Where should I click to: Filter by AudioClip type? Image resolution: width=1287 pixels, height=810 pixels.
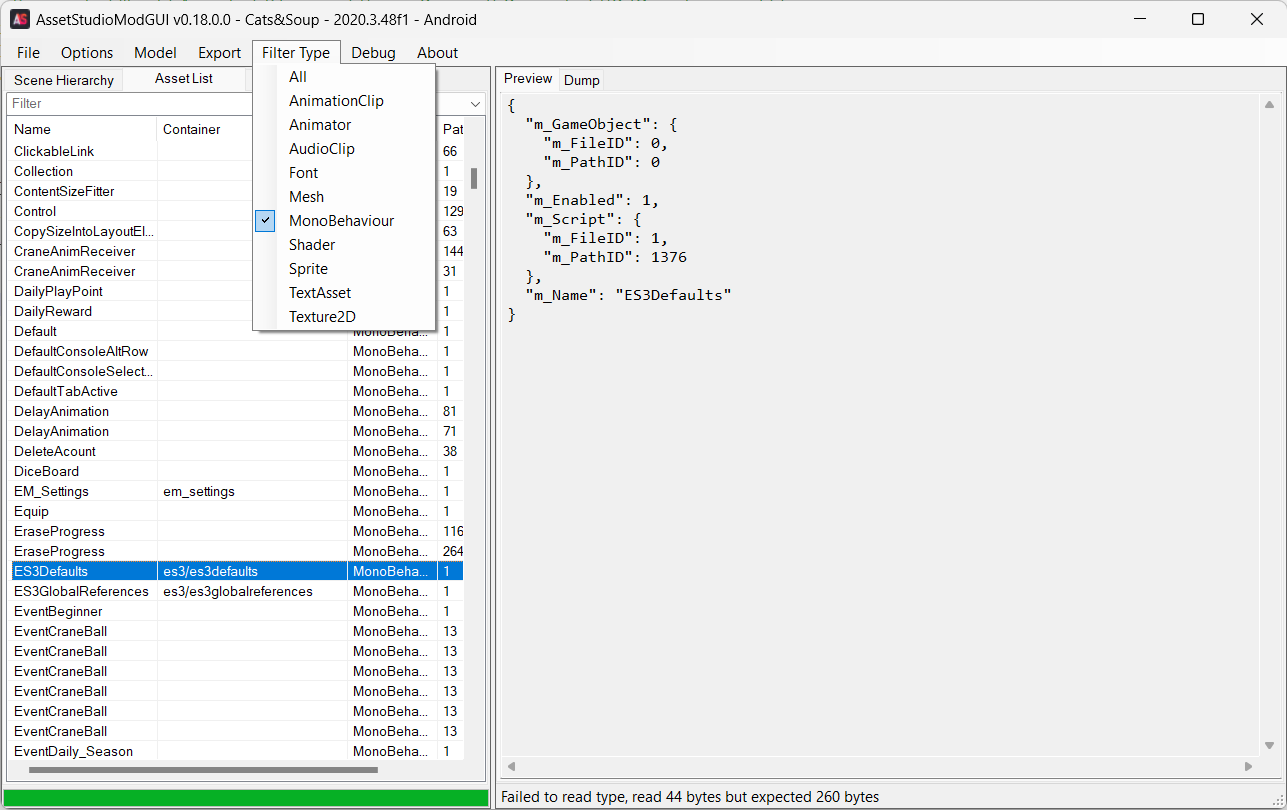pos(344,149)
